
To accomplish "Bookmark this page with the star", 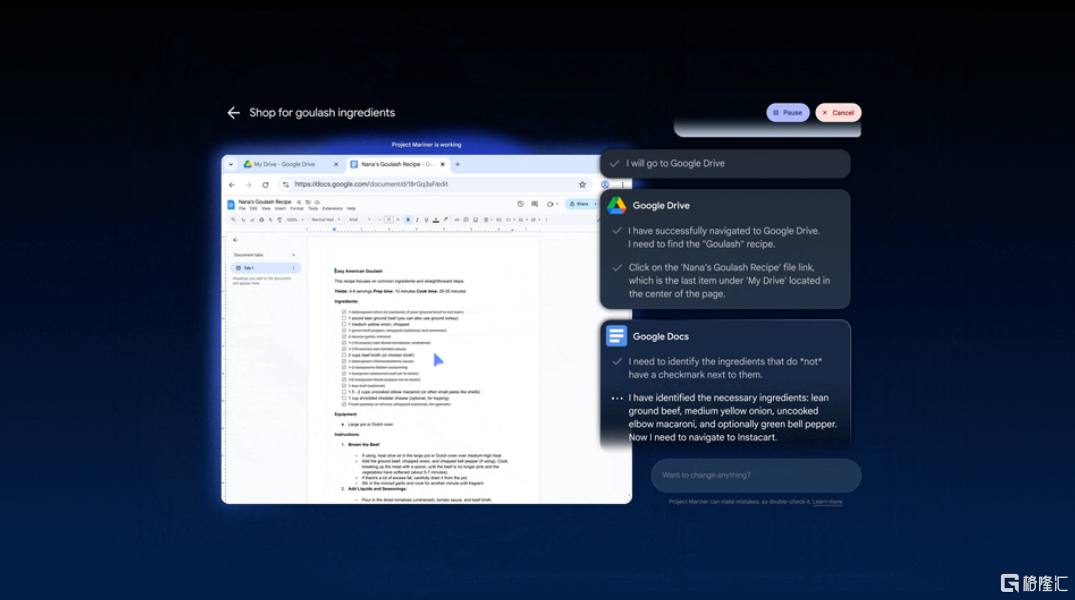I will click(582, 184).
